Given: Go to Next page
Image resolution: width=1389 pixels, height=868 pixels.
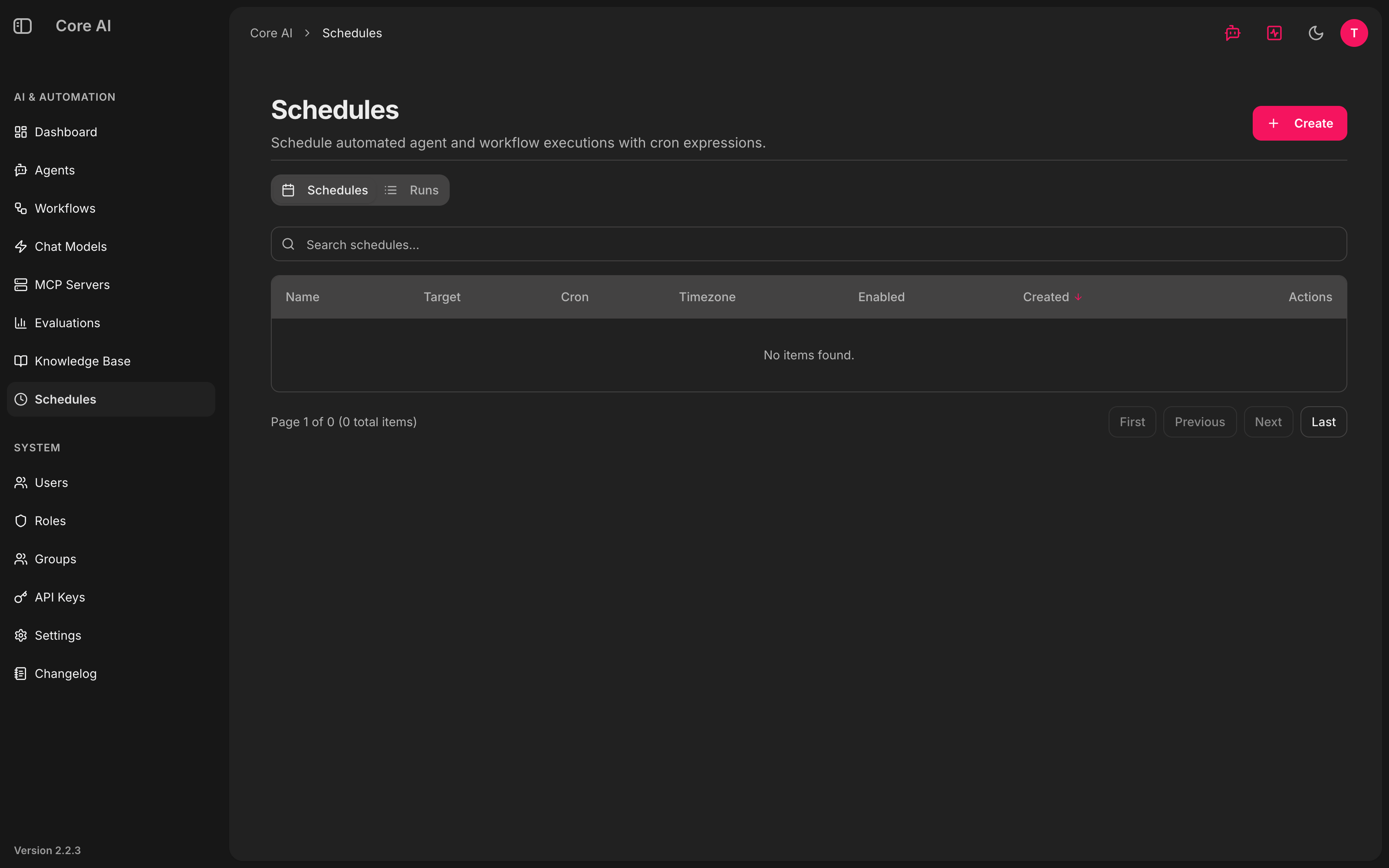Looking at the screenshot, I should pyautogui.click(x=1268, y=422).
